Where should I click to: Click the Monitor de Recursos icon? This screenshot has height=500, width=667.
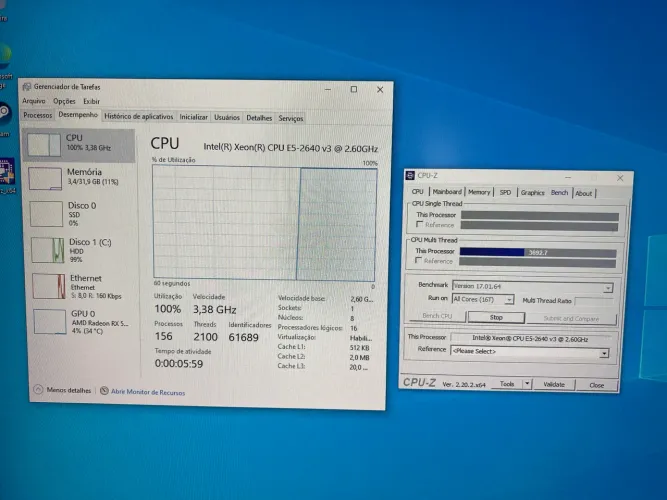click(x=104, y=391)
